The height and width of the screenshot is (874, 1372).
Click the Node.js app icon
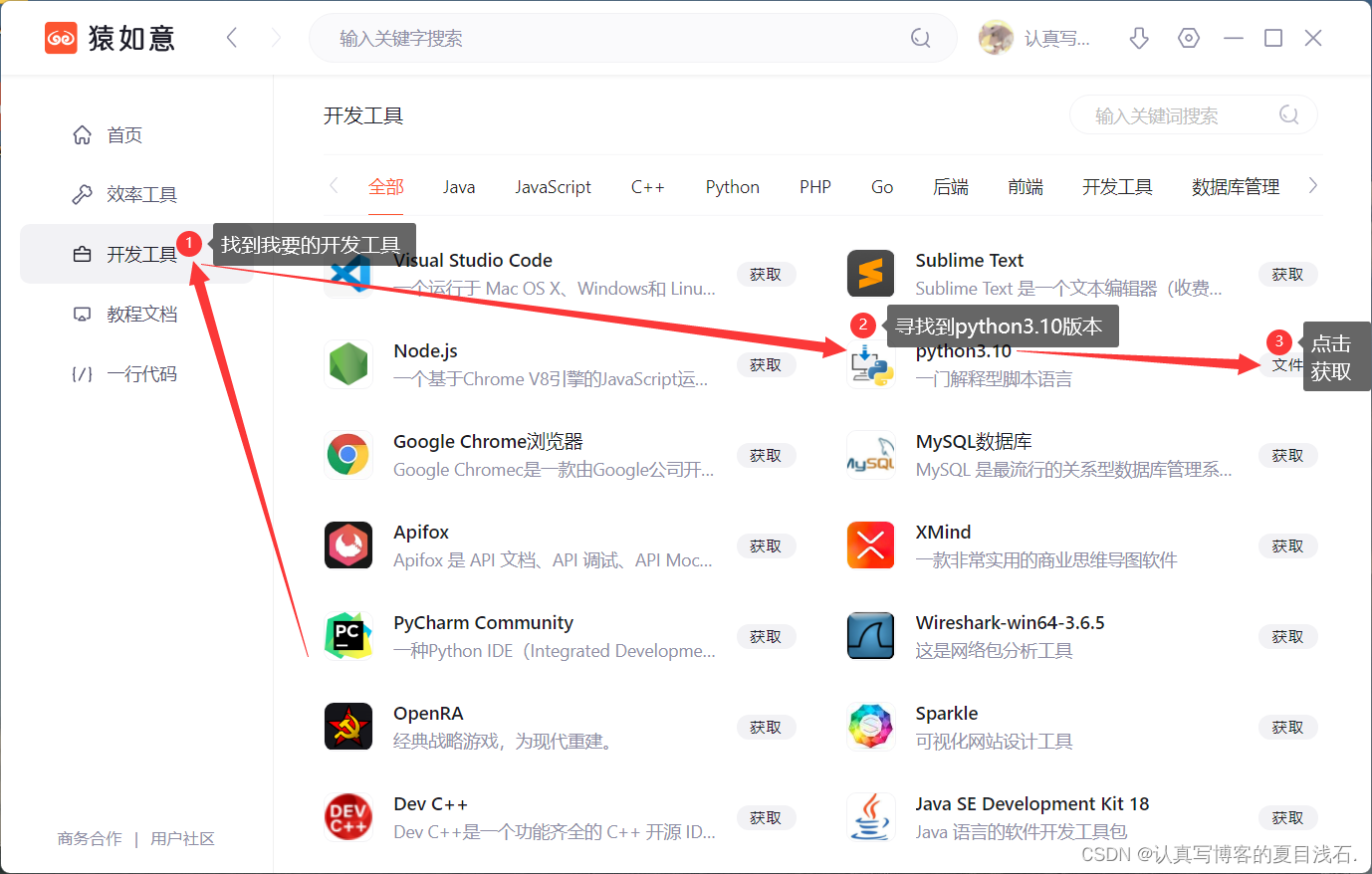[348, 364]
